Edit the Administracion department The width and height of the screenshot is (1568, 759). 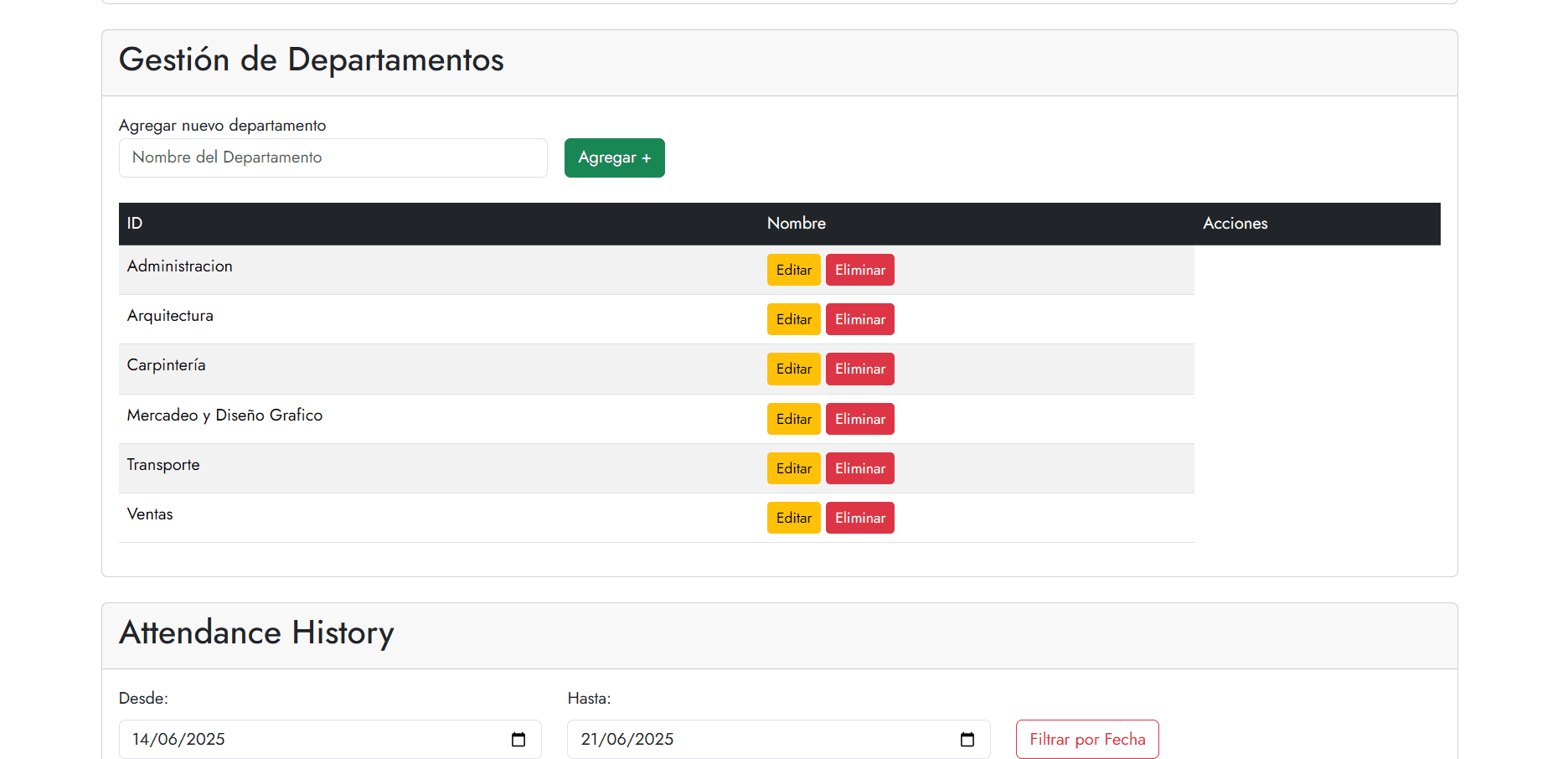coord(793,270)
